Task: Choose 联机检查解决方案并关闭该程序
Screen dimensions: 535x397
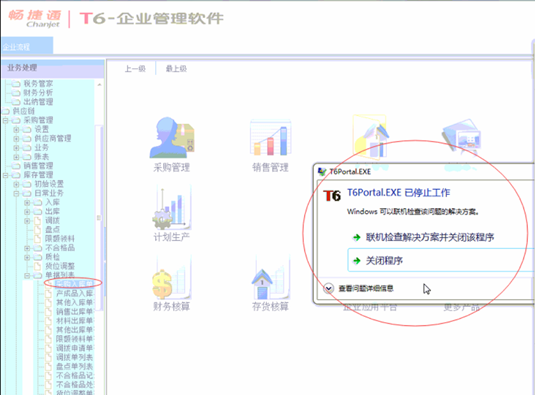Action: [430, 237]
